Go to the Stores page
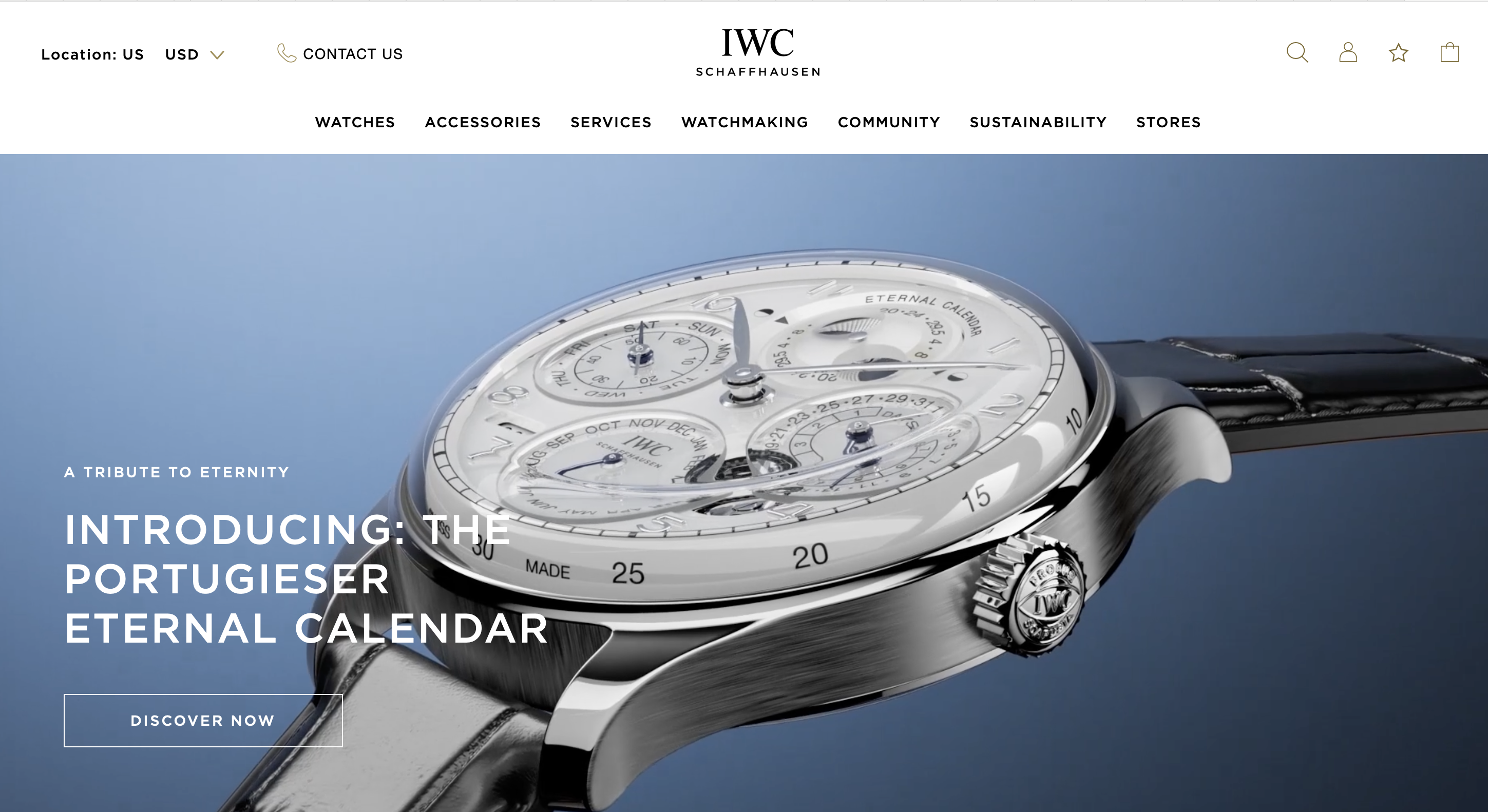Viewport: 1488px width, 812px height. pyautogui.click(x=1169, y=122)
